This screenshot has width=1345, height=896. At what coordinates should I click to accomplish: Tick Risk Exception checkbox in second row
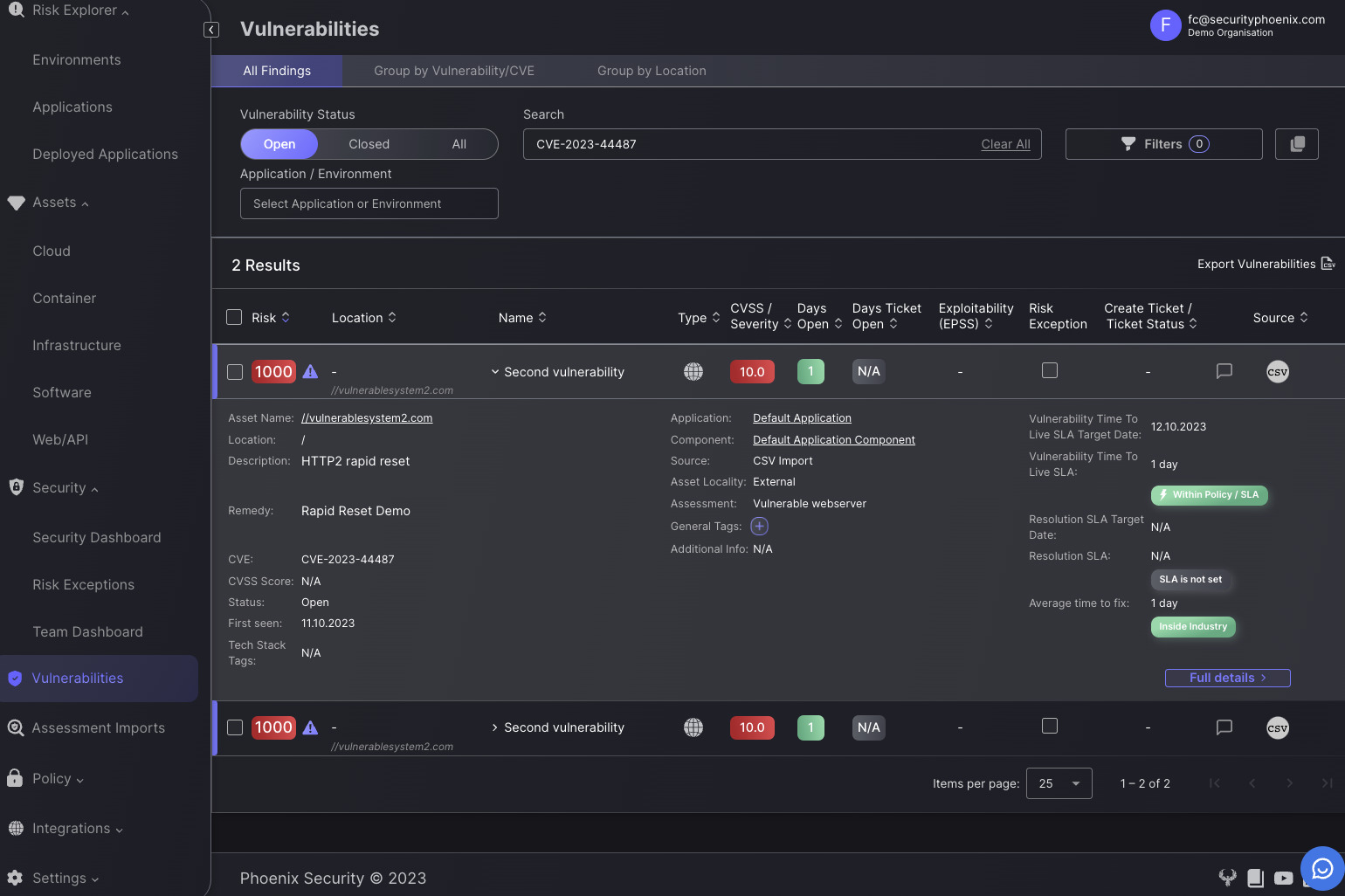(1050, 726)
